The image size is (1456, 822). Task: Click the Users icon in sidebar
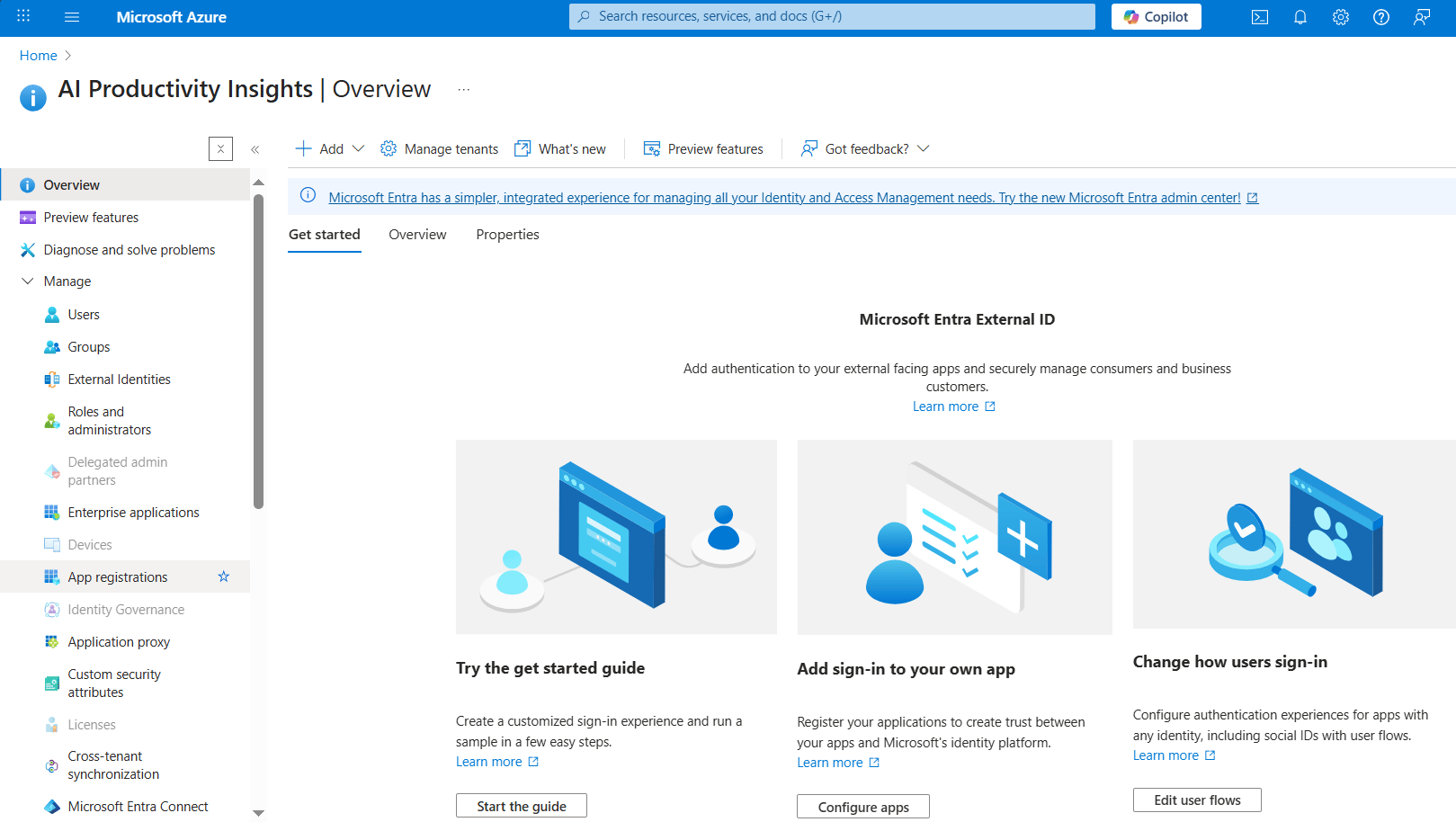[x=52, y=315]
